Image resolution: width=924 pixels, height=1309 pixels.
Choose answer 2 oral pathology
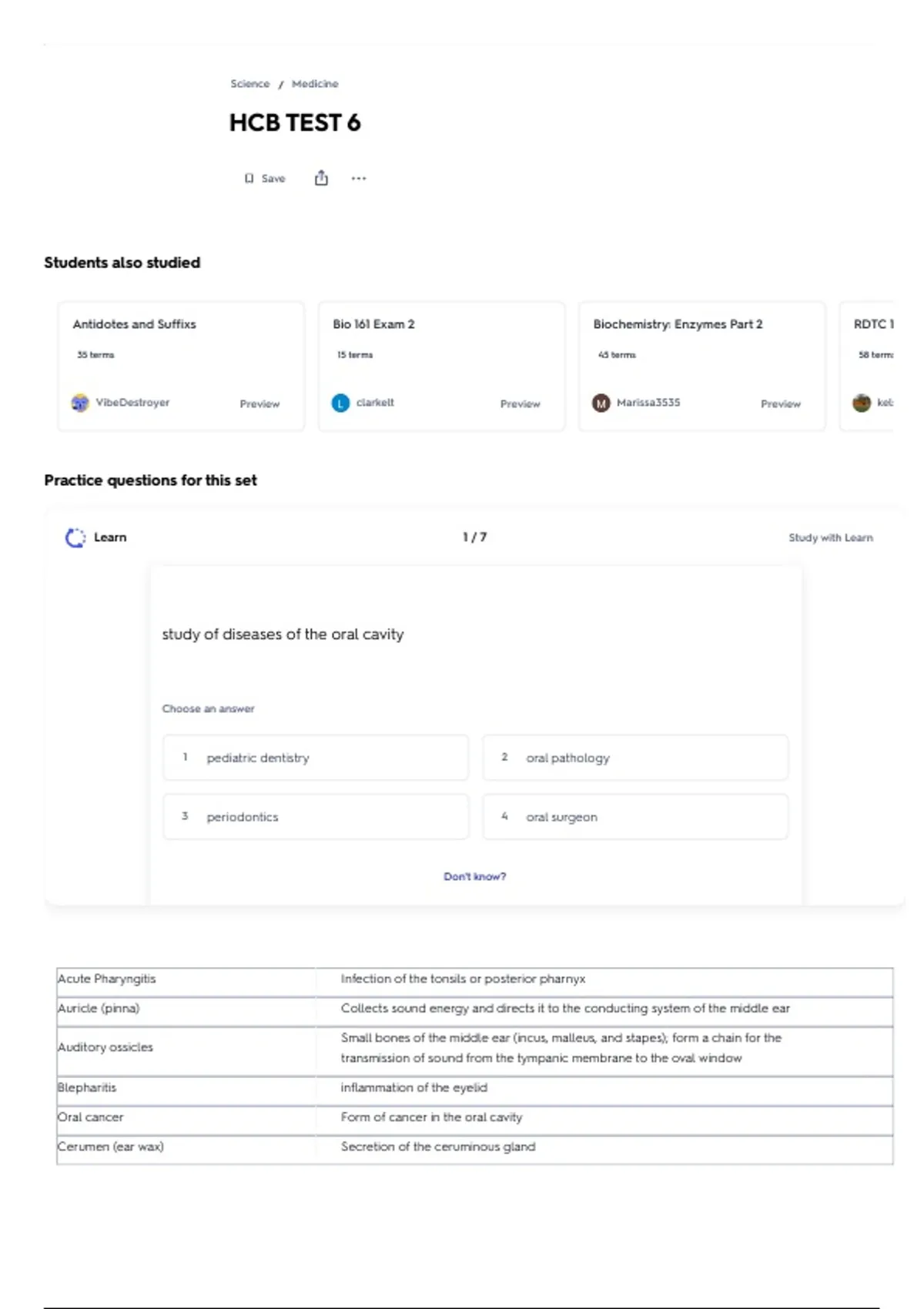coord(635,758)
